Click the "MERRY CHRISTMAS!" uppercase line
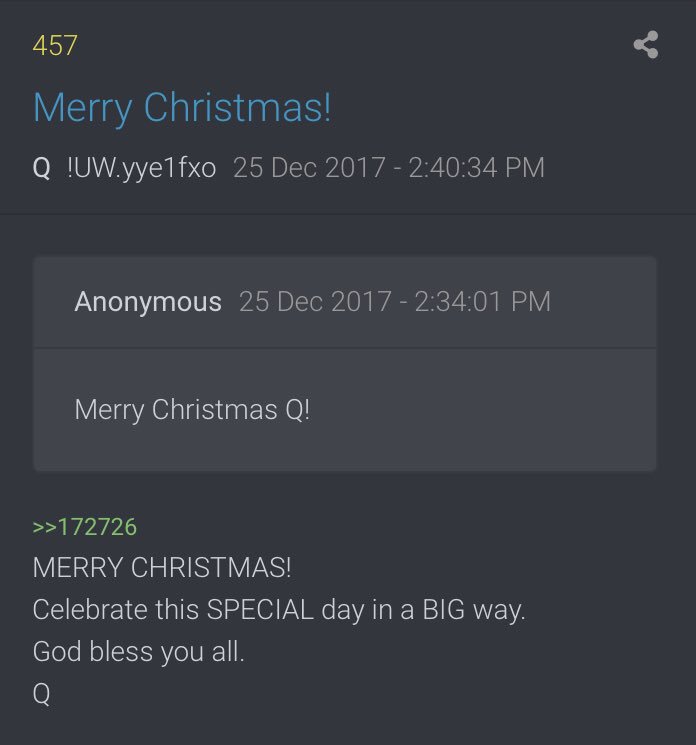The height and width of the screenshot is (745, 696). pyautogui.click(x=162, y=567)
